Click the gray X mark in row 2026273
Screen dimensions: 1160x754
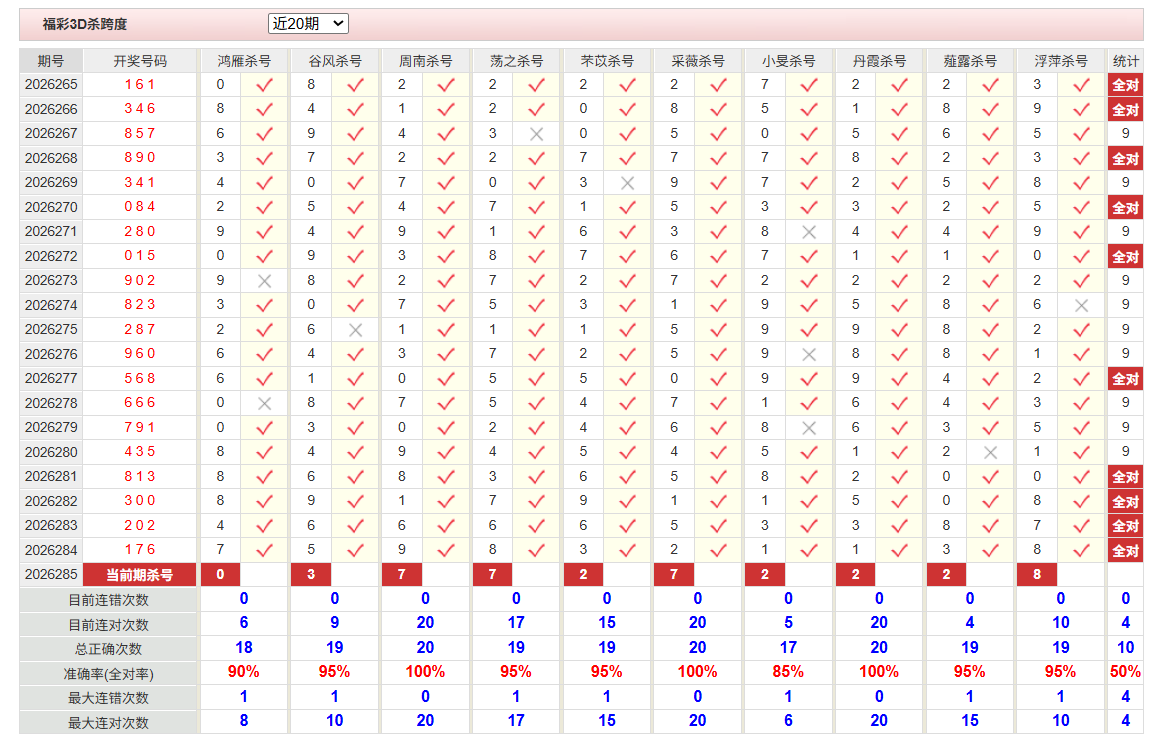264,281
